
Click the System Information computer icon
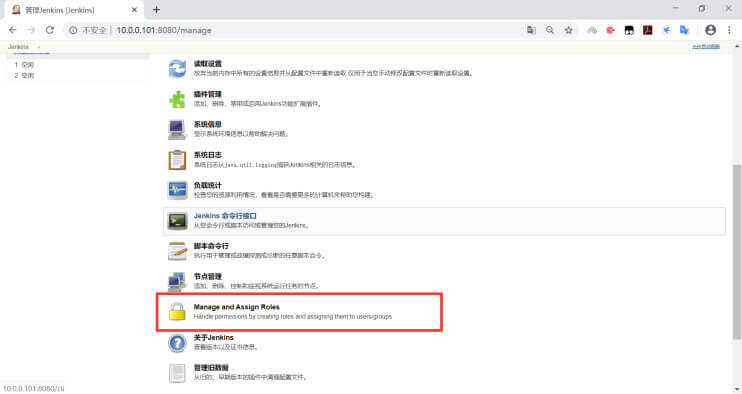[177, 130]
